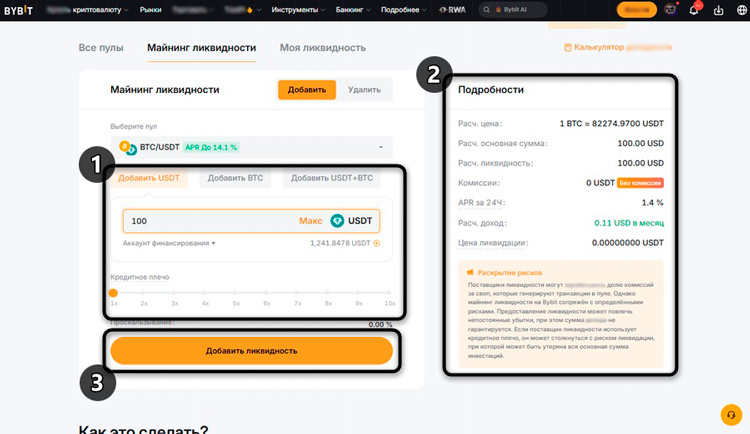Open the Аккаунт финансирования dropdown

pyautogui.click(x=169, y=243)
